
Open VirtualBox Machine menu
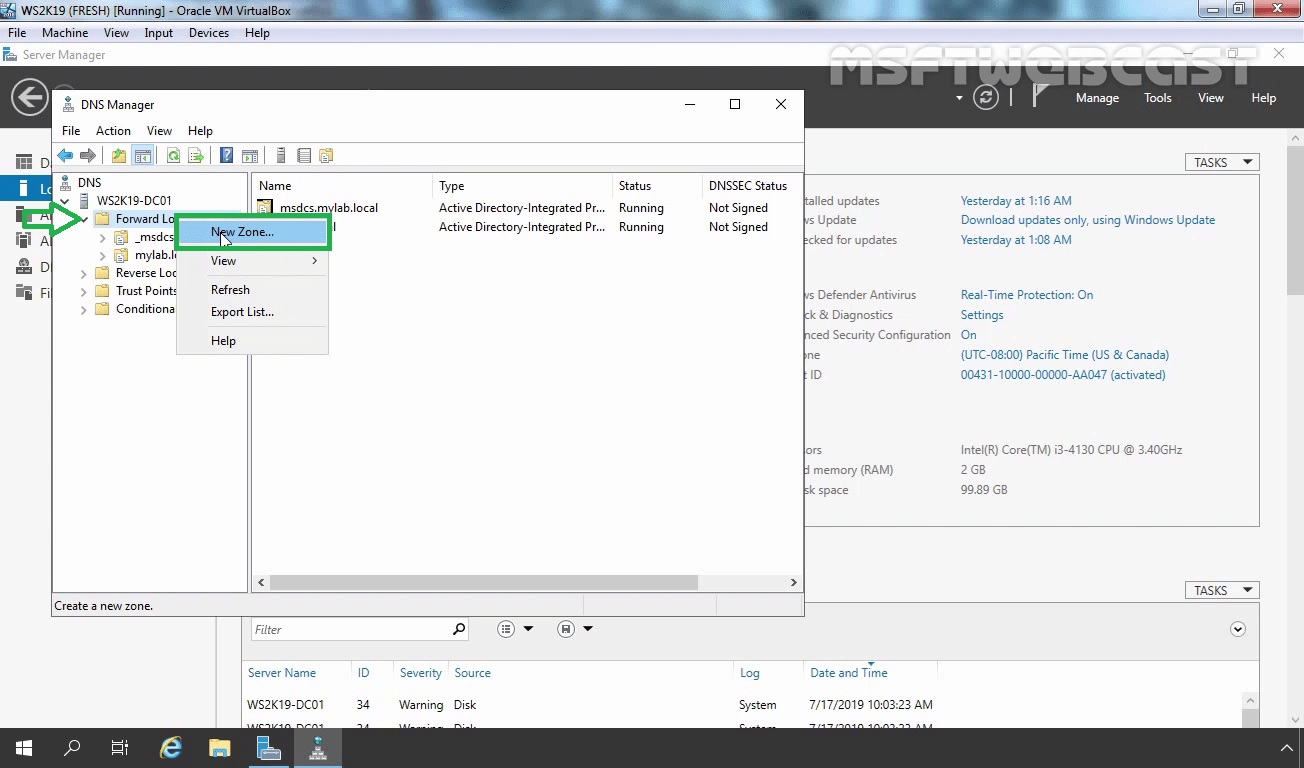pos(65,33)
